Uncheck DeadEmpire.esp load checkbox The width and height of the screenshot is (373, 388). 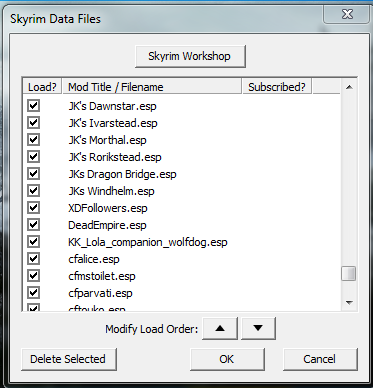pos(33,225)
